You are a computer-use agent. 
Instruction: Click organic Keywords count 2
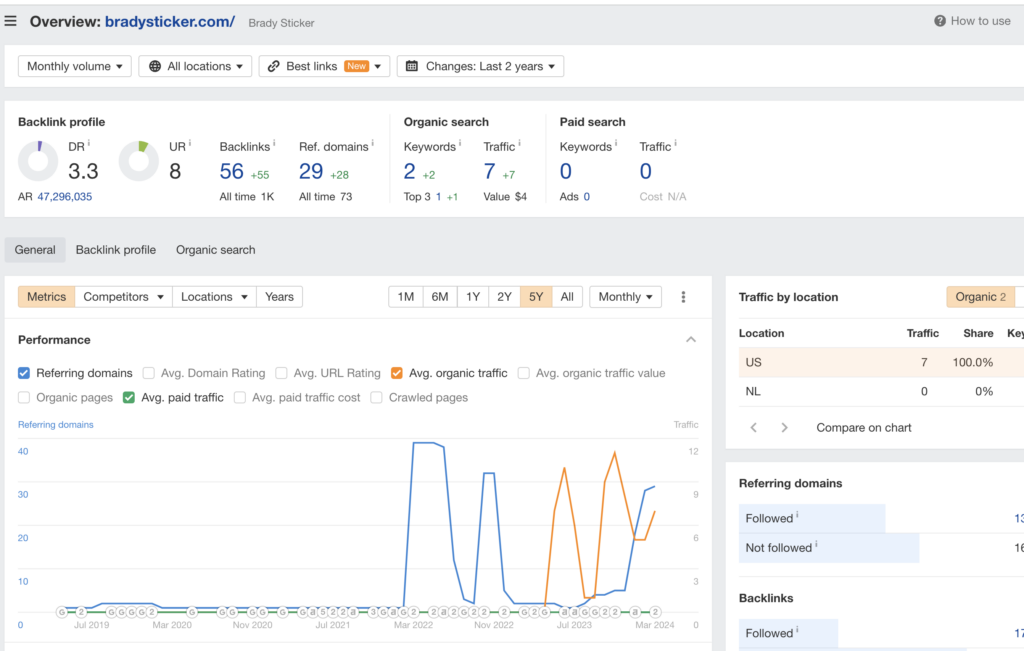click(409, 171)
